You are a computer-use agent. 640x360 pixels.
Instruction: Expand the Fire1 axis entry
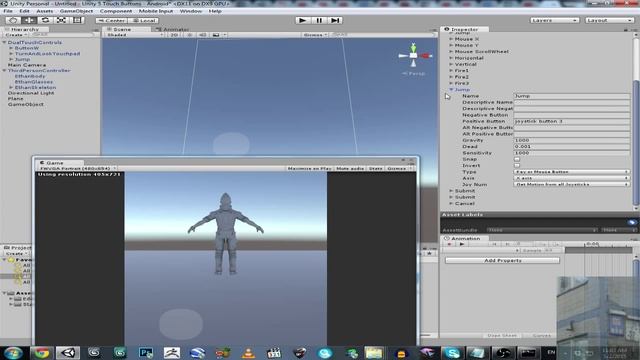pos(451,71)
